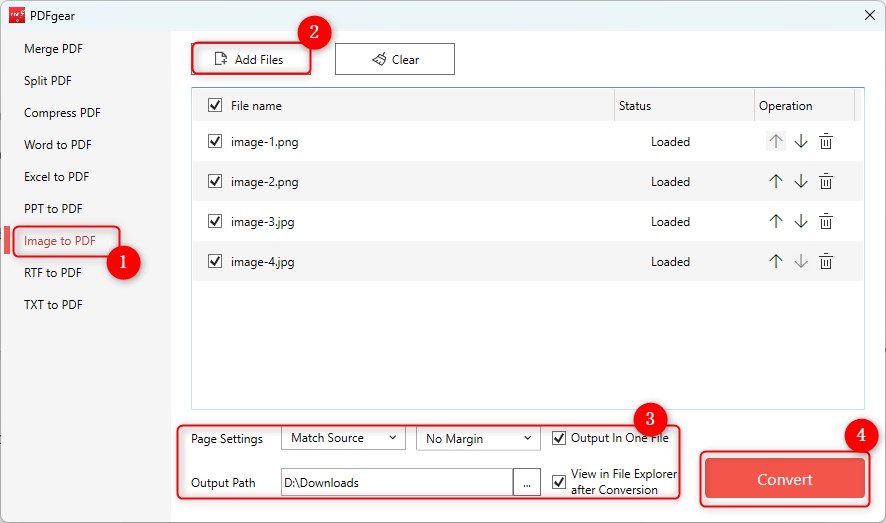The width and height of the screenshot is (886, 523).
Task: Toggle the Output In One File checkbox
Action: click(559, 438)
